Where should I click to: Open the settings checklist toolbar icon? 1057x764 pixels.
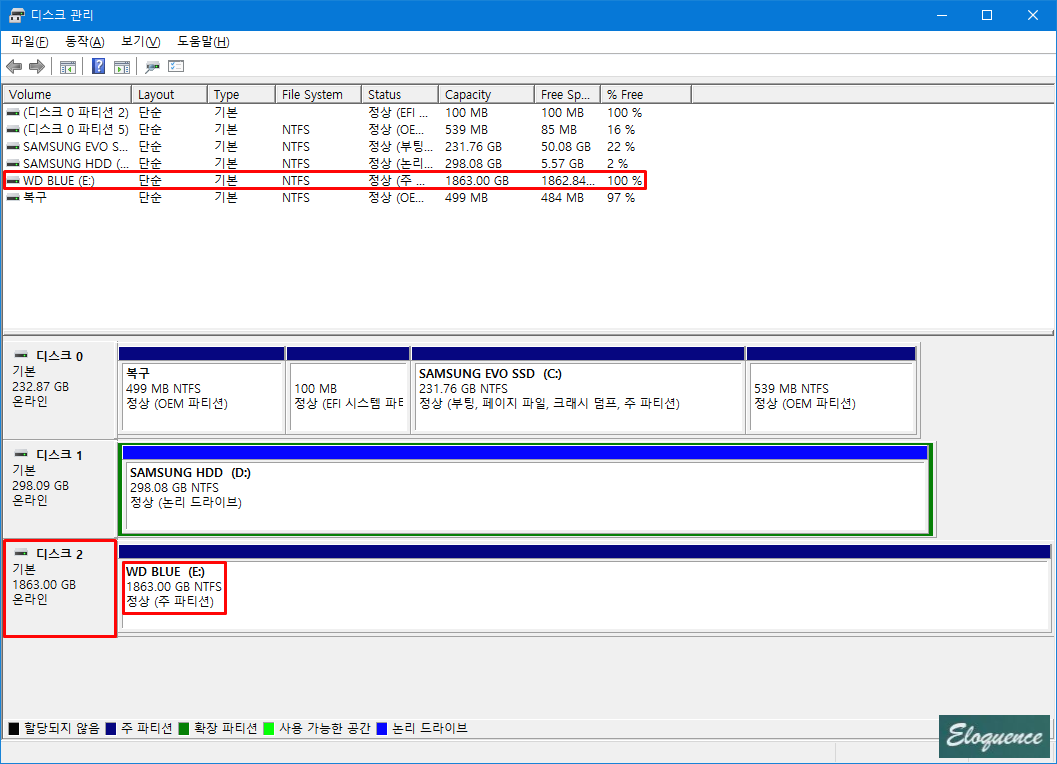pos(176,66)
